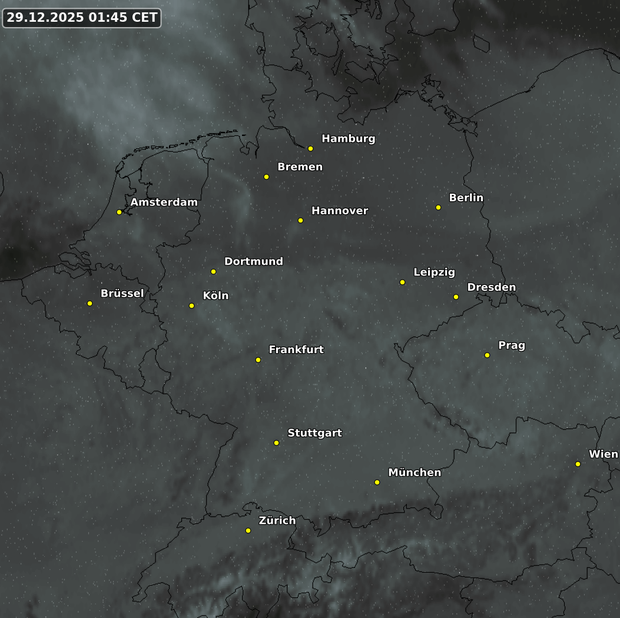Select the Brüssel yellow marker dot
620x618 pixels.
tap(90, 304)
